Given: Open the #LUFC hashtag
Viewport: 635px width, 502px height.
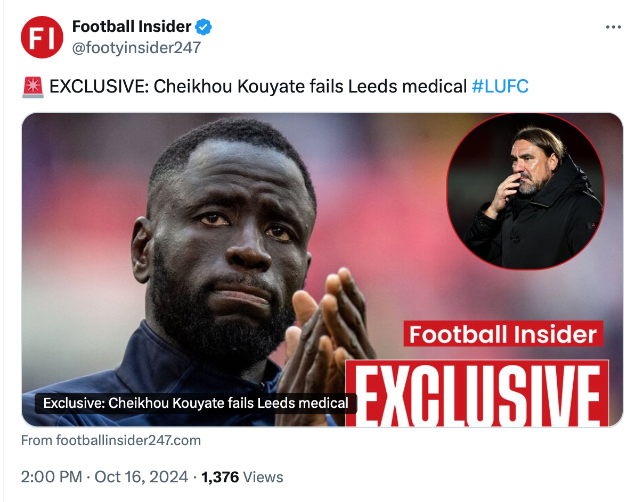Looking at the screenshot, I should [499, 87].
